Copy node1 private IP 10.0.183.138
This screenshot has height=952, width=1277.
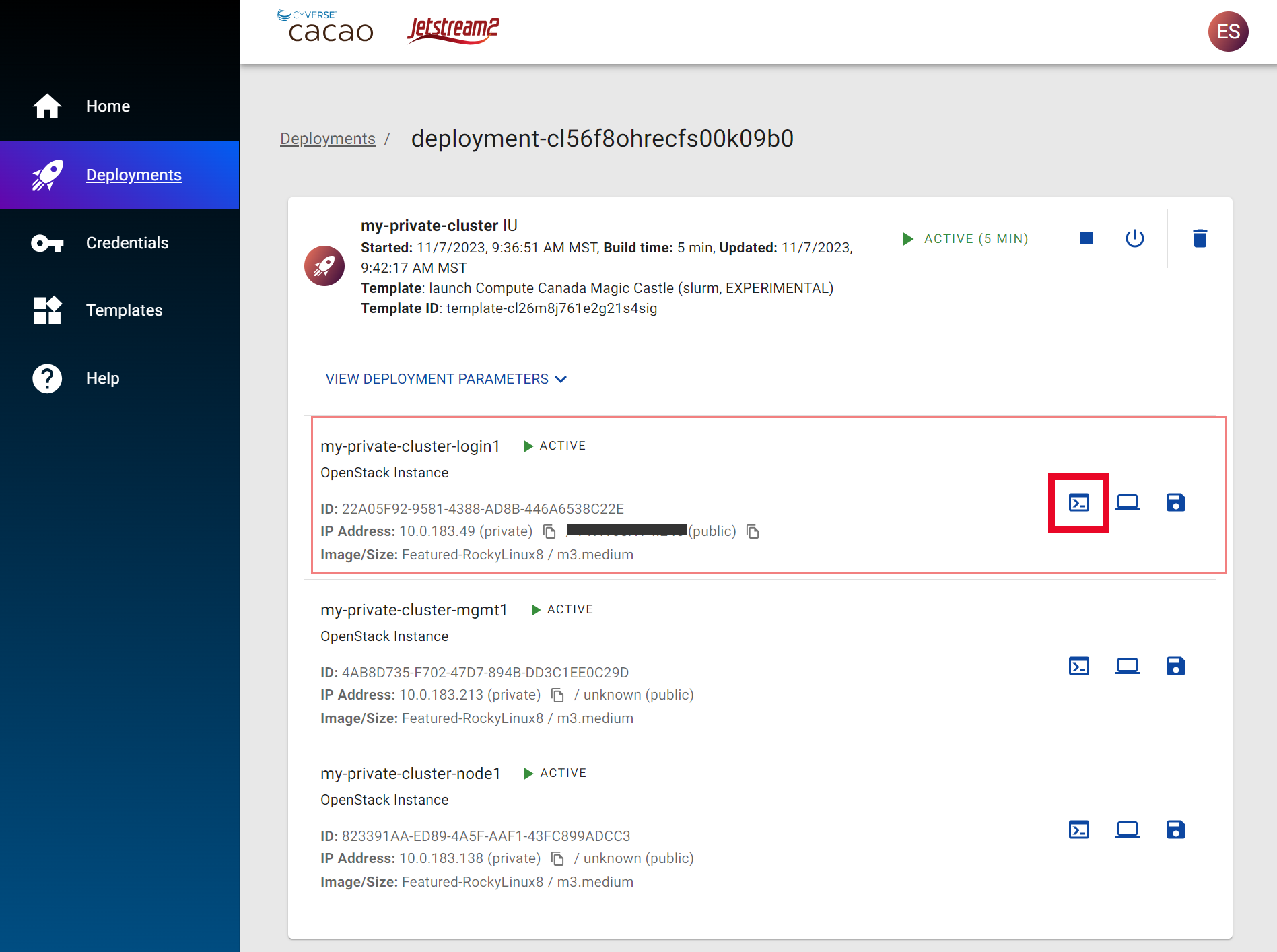click(x=557, y=858)
